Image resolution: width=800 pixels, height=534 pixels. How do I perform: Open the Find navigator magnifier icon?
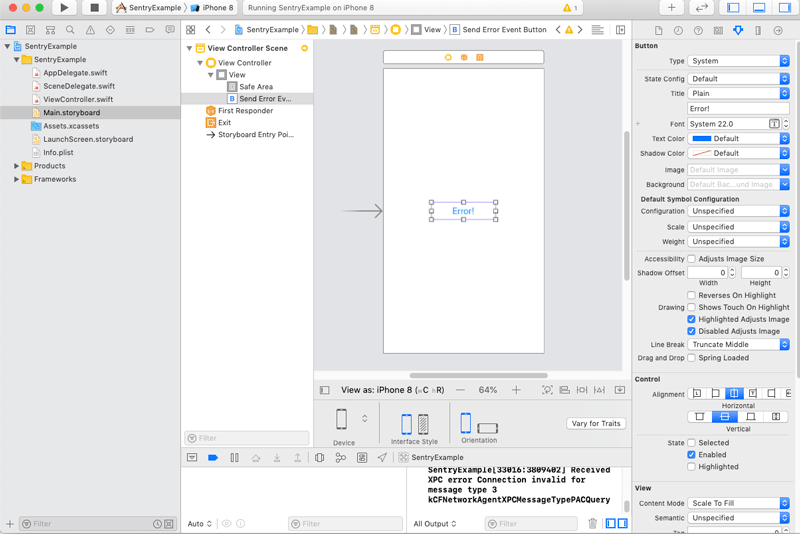pos(70,30)
